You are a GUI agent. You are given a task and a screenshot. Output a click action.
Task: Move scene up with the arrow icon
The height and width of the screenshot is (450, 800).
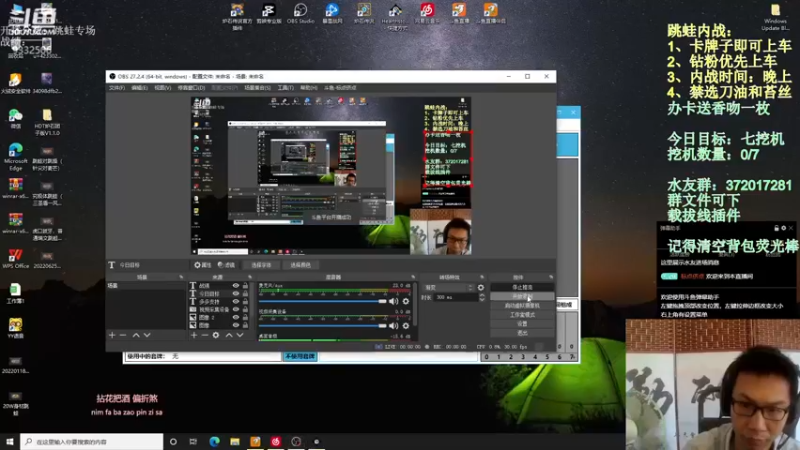click(x=136, y=335)
